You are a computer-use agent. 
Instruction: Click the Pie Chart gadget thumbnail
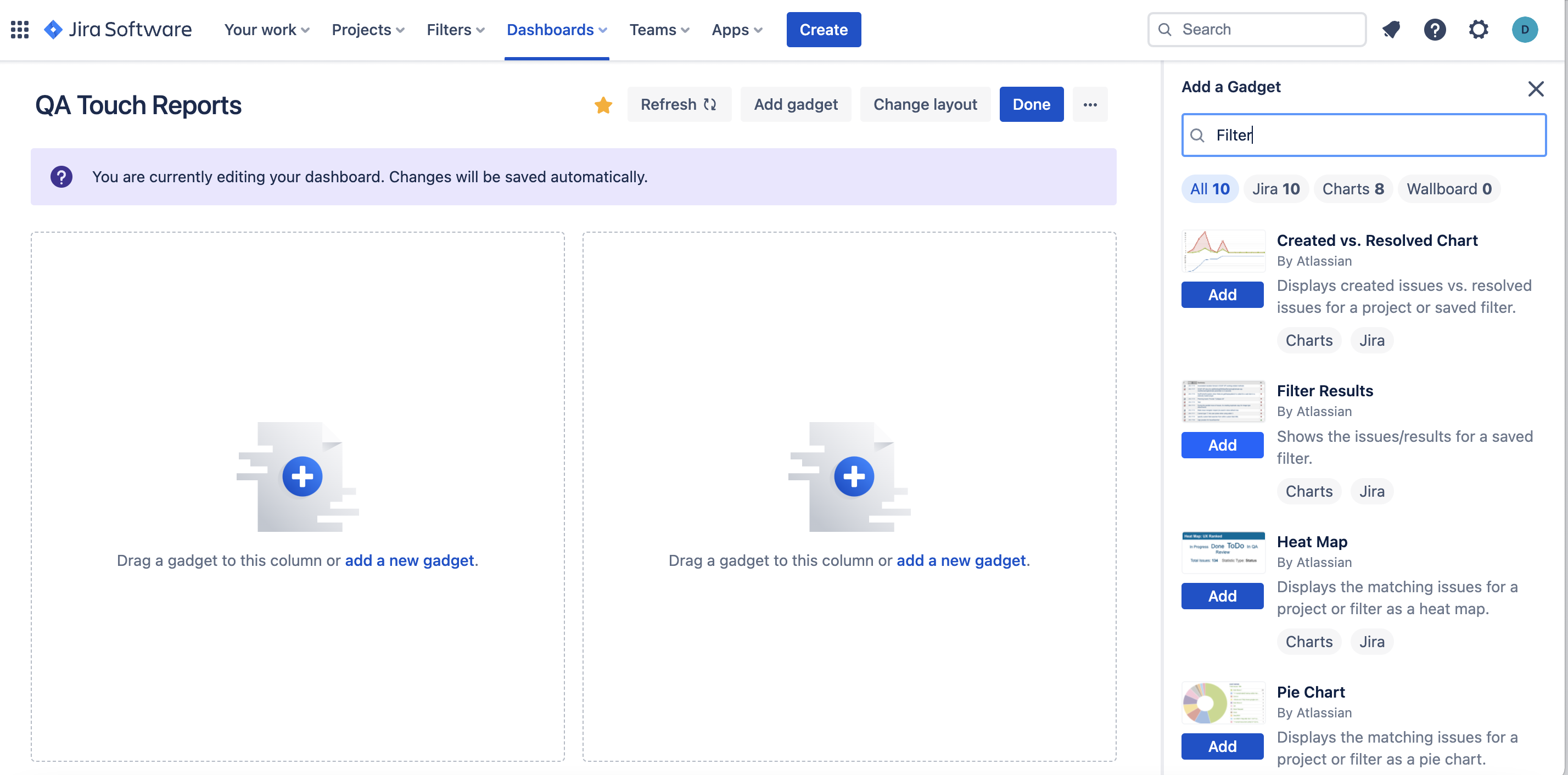(x=1223, y=703)
